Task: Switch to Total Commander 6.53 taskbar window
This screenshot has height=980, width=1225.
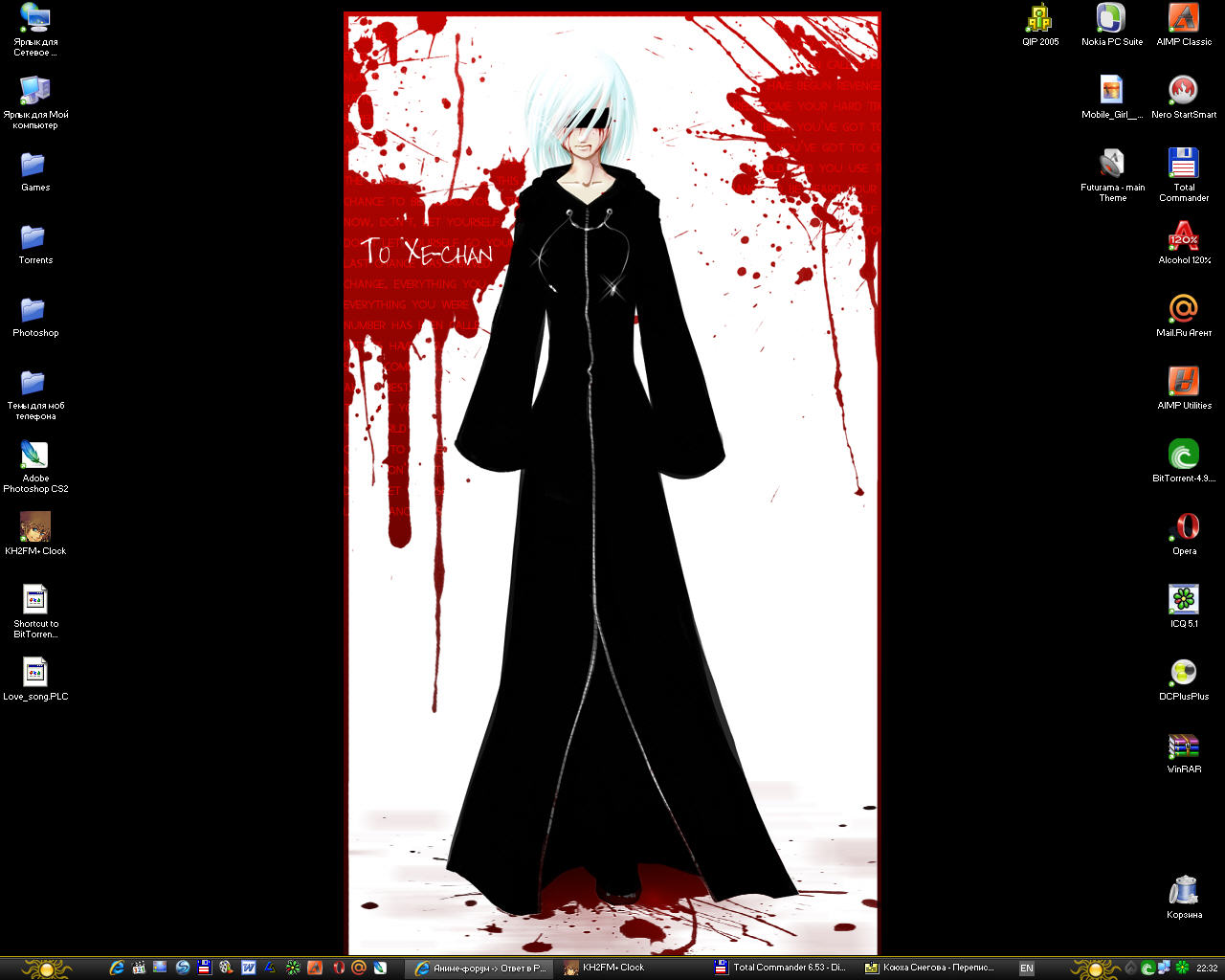Action: pyautogui.click(x=783, y=969)
